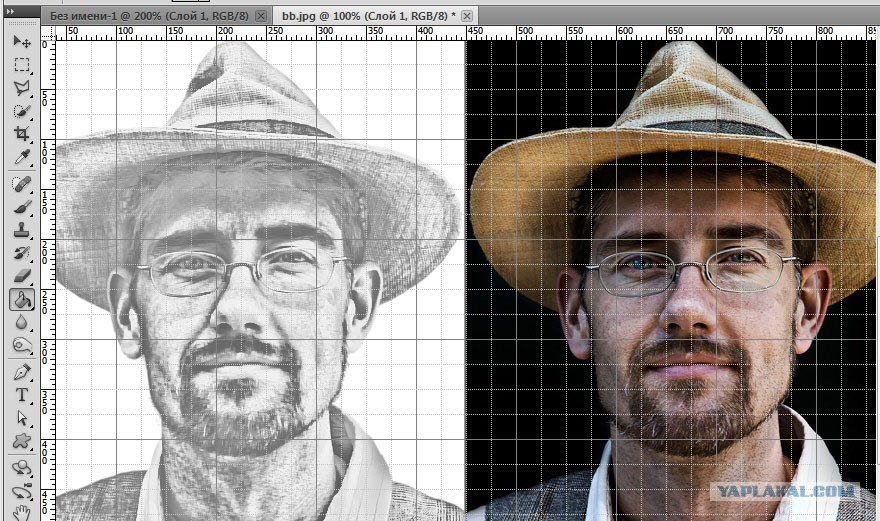Select the Eyedropper tool
The image size is (880, 521).
pyautogui.click(x=22, y=157)
